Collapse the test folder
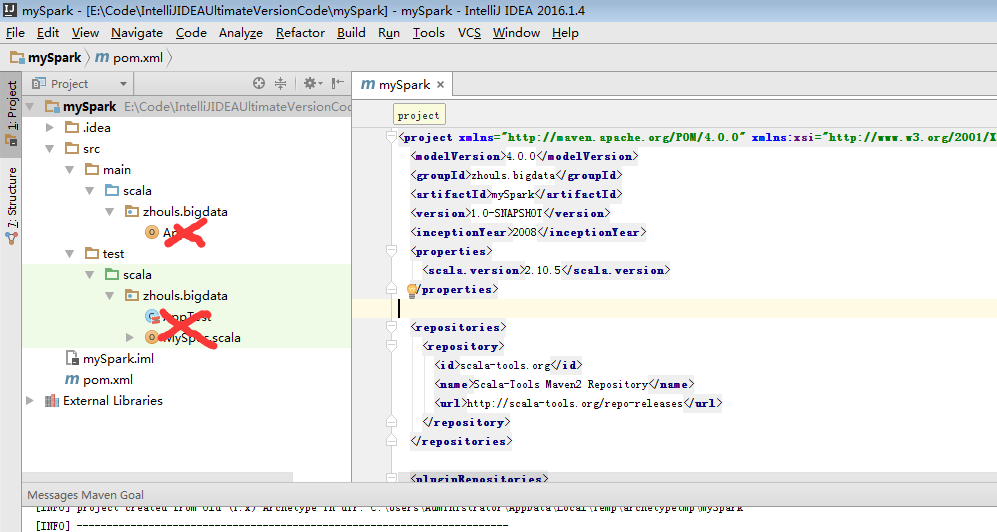 [70, 254]
